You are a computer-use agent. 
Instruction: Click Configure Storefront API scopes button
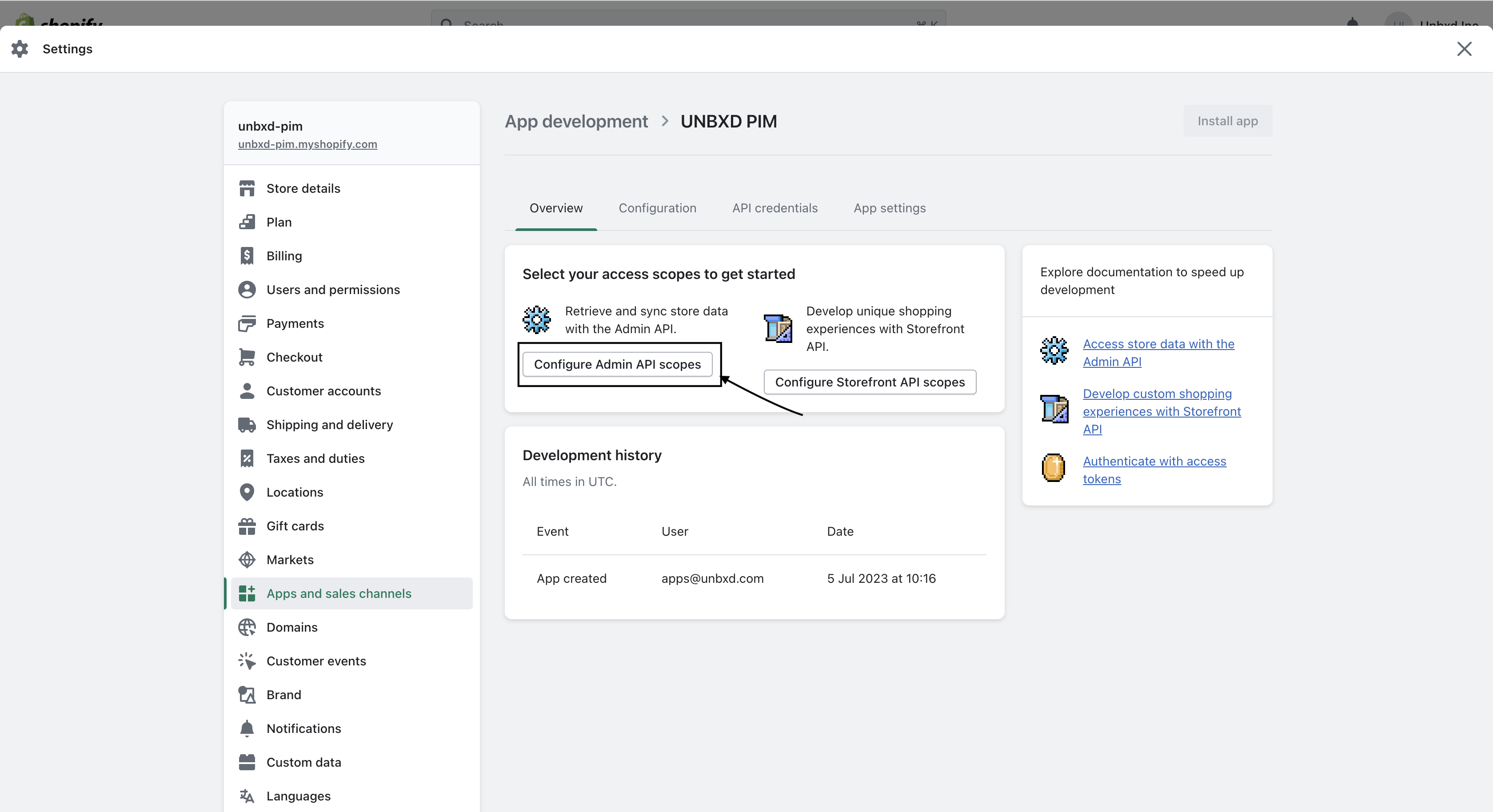tap(870, 382)
